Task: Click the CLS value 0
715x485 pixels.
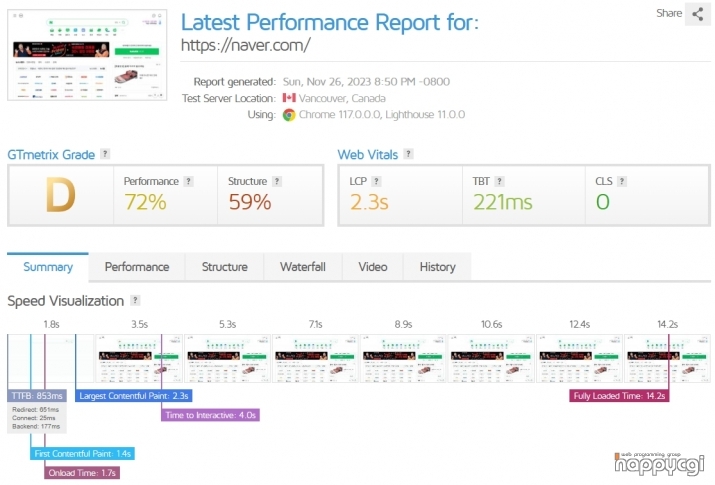Action: pyautogui.click(x=602, y=202)
